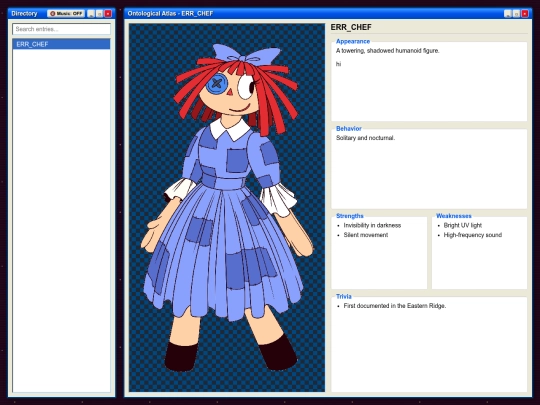Image resolution: width=540 pixels, height=405 pixels.
Task: Minimize the Directory window
Action: (91, 13)
